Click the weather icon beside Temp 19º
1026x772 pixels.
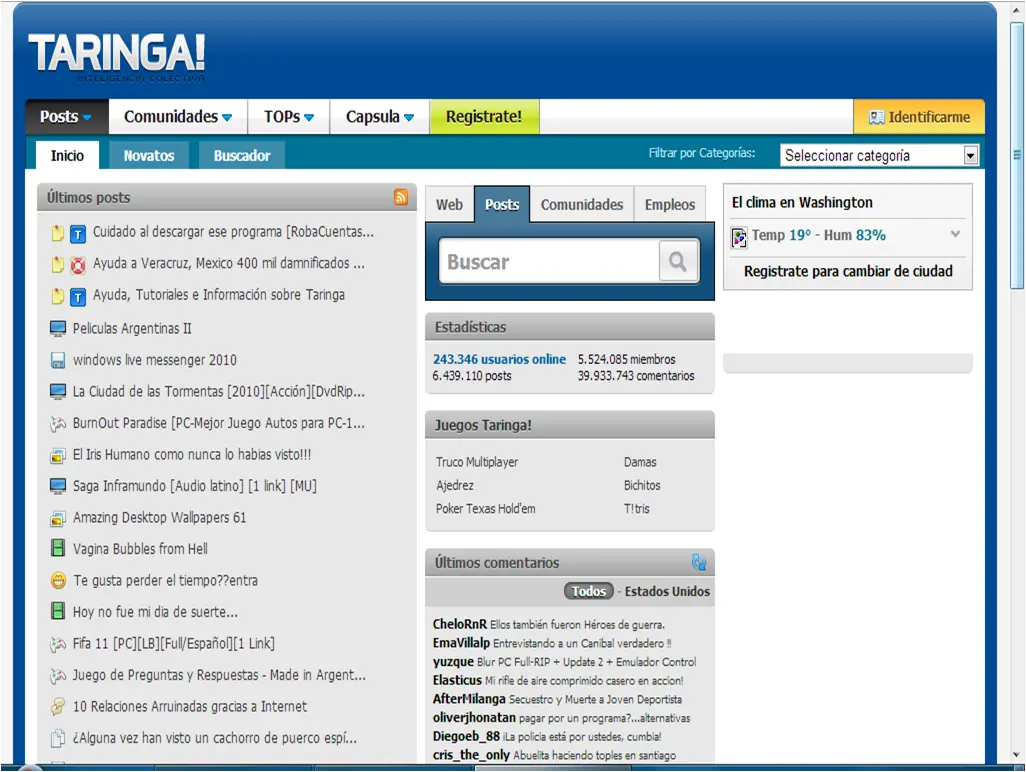[x=739, y=237]
